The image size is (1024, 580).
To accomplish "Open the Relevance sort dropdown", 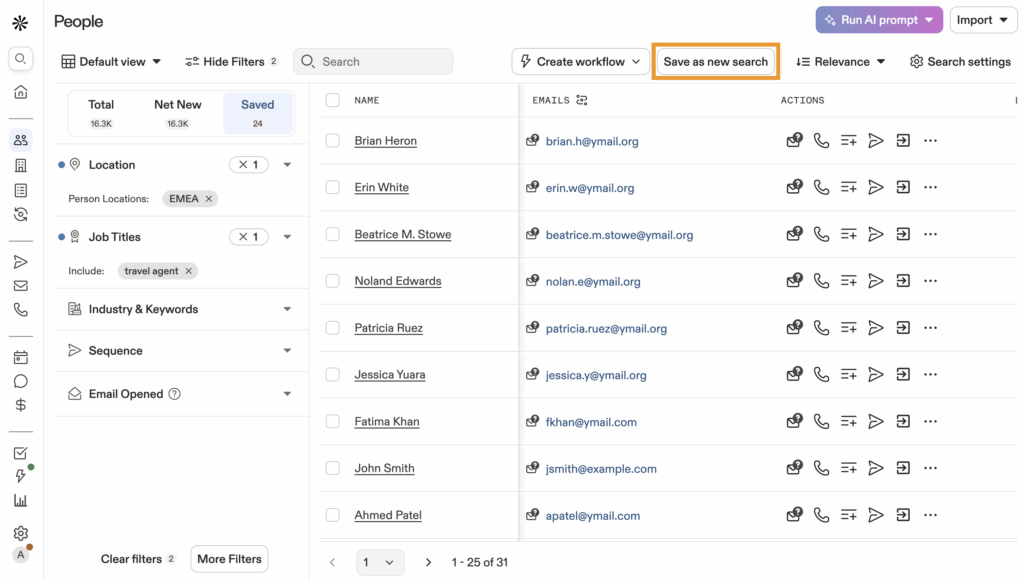I will 841,62.
